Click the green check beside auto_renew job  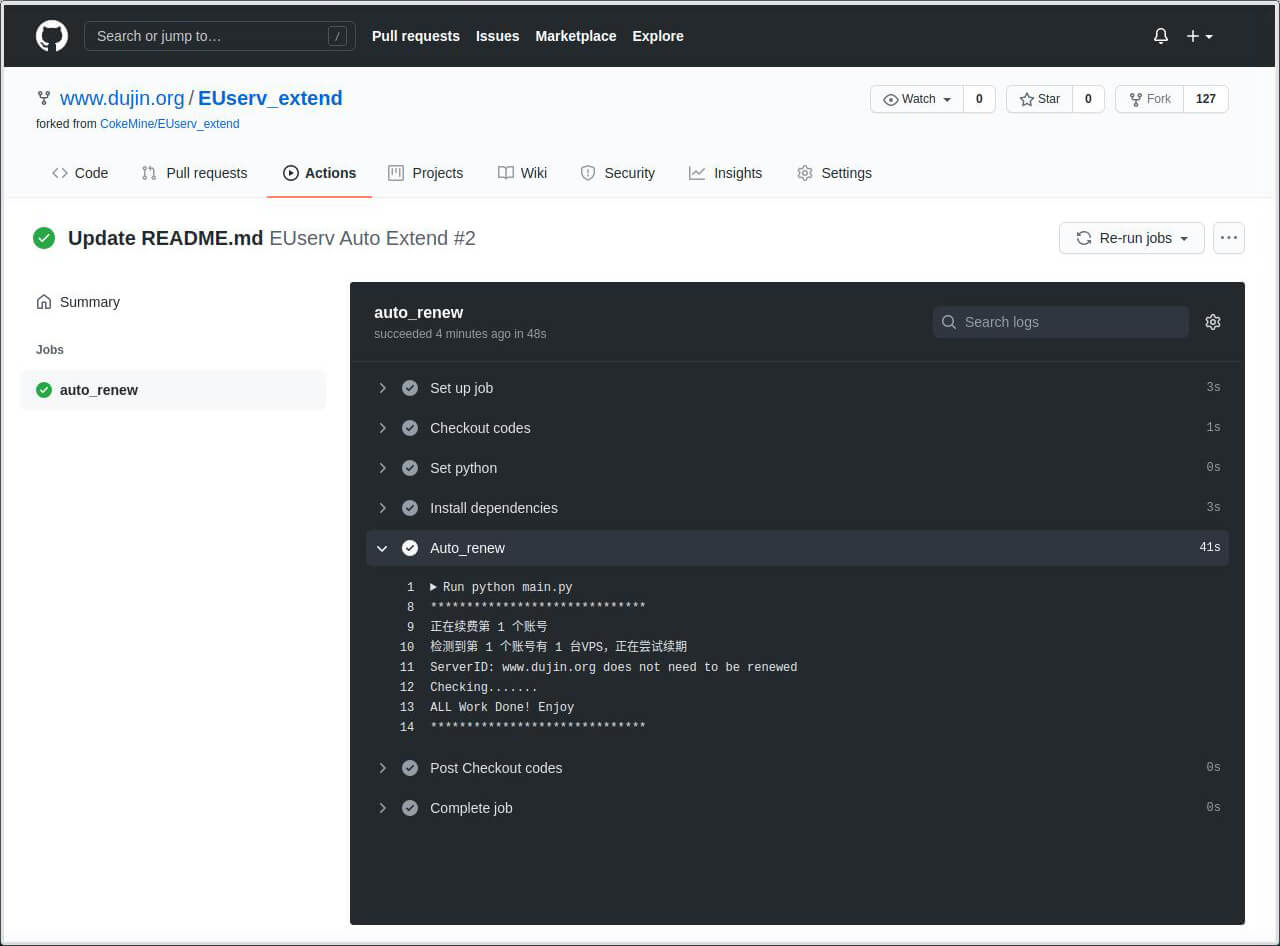pos(44,390)
